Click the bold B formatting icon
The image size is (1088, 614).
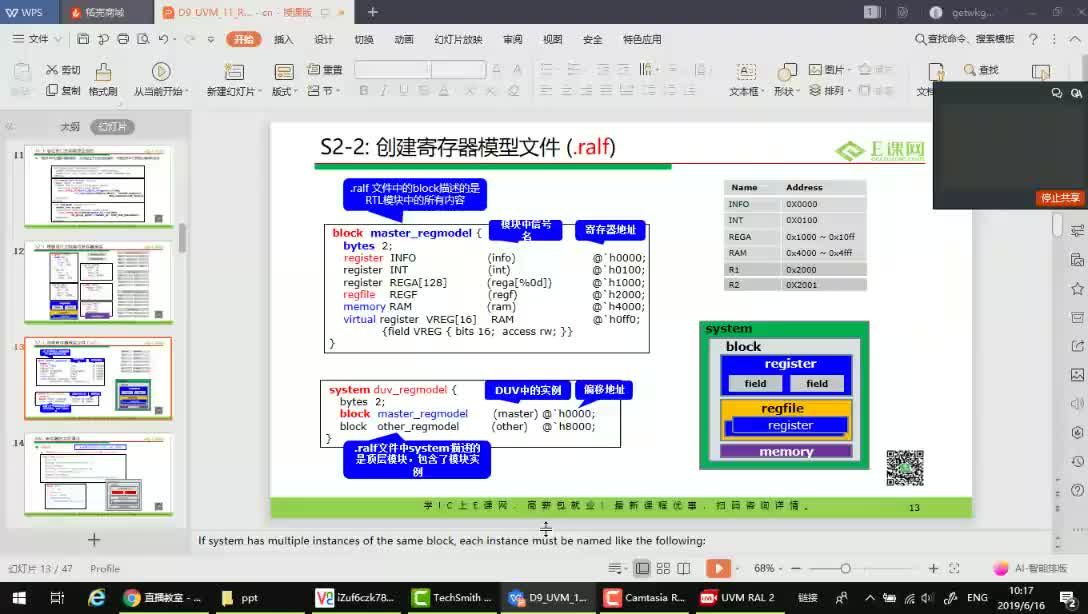(x=364, y=90)
